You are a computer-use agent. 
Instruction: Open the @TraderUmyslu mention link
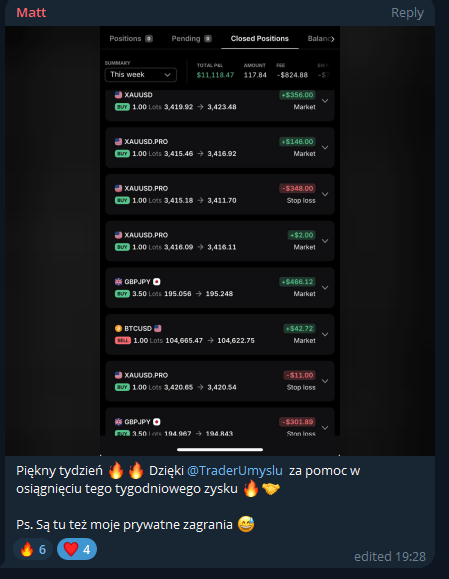click(x=235, y=470)
